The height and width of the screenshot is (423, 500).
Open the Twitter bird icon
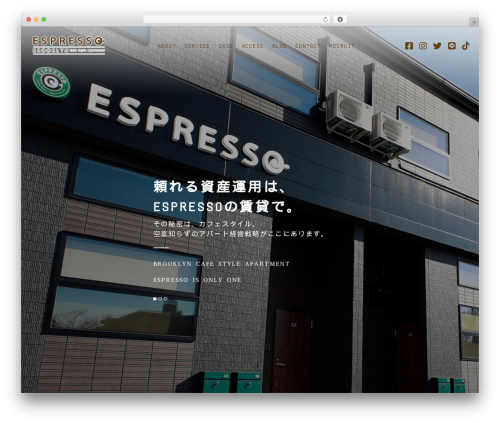tap(437, 46)
